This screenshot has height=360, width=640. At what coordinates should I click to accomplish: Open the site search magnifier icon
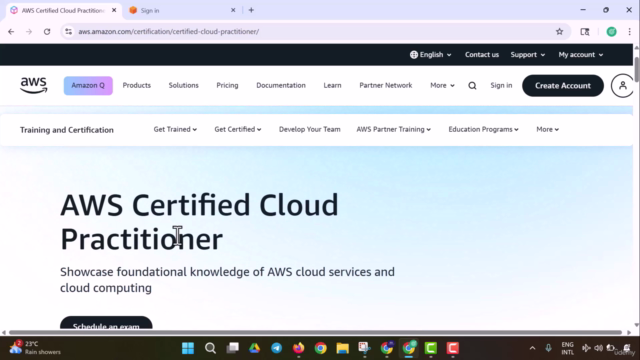tap(472, 86)
